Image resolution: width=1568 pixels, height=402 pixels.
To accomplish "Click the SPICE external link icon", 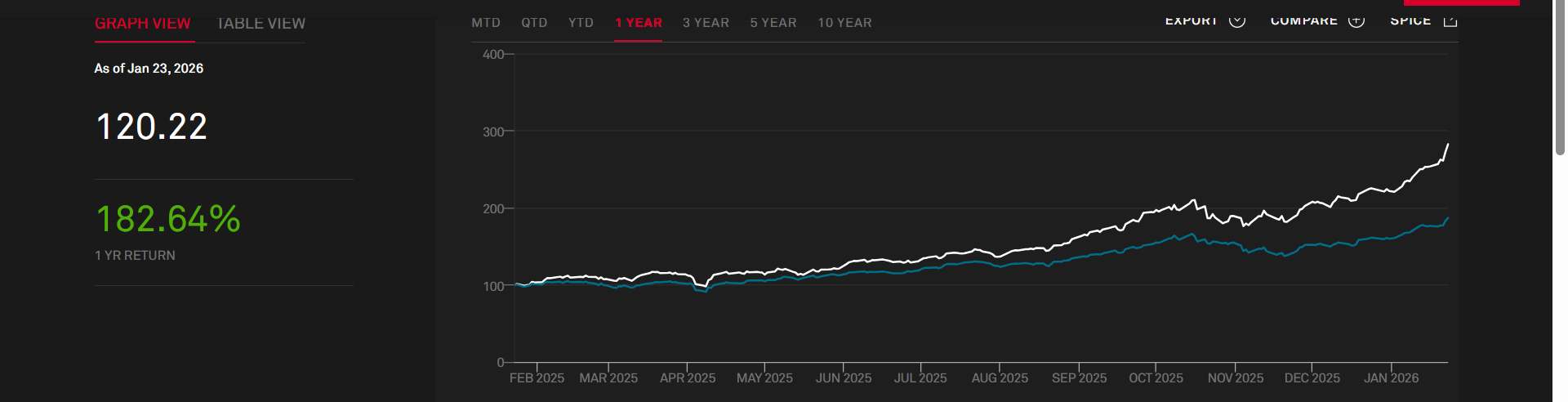I will pos(1450,20).
